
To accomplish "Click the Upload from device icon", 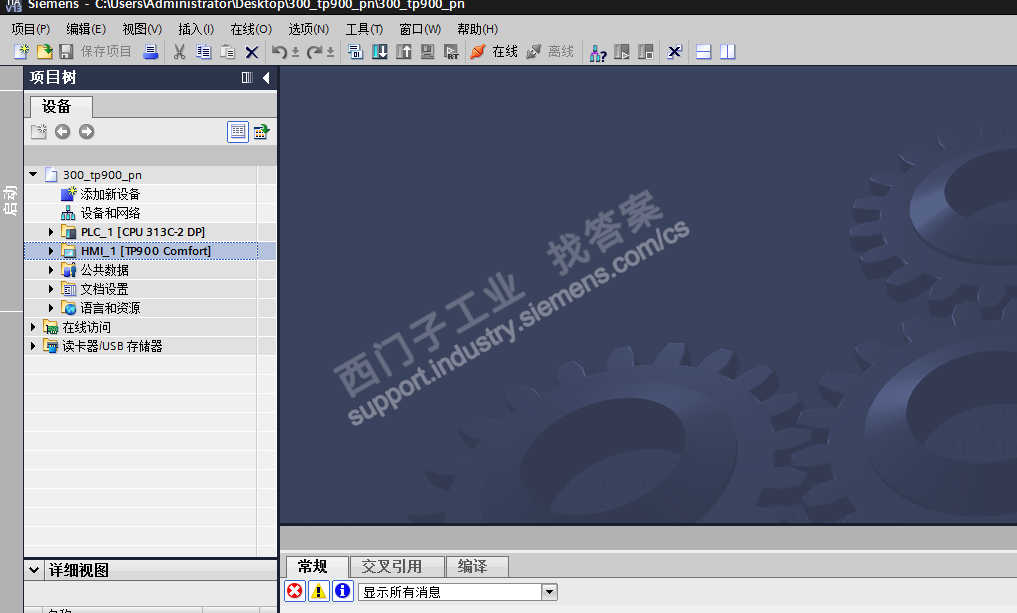I will tap(403, 51).
